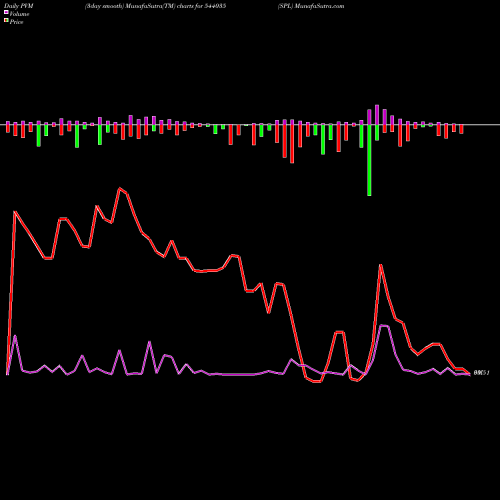Click the tallest green bar in the histogram
This screenshot has width=500, height=500.
(369, 160)
